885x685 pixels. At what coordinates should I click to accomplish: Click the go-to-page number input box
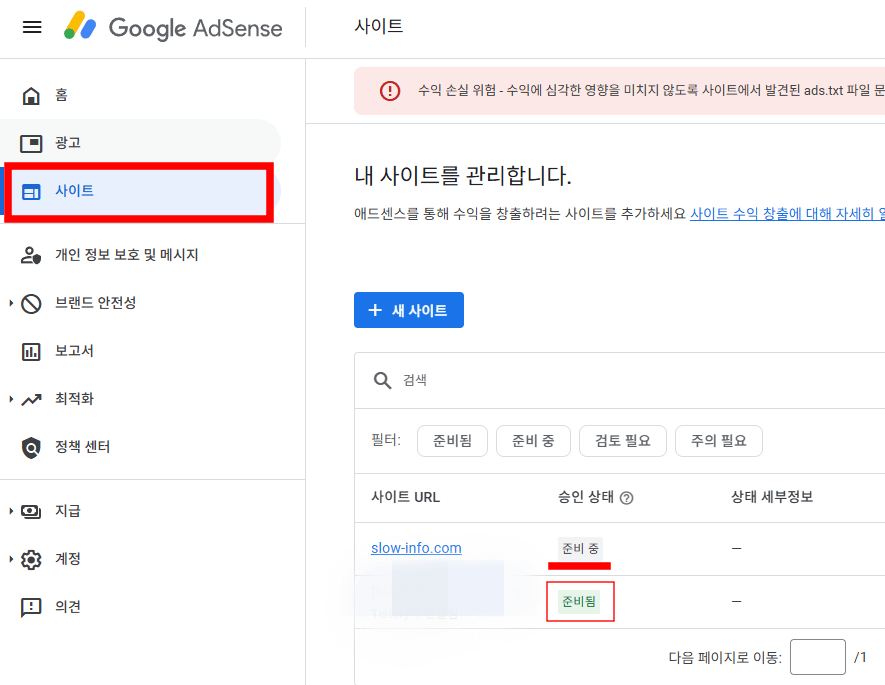(817, 657)
